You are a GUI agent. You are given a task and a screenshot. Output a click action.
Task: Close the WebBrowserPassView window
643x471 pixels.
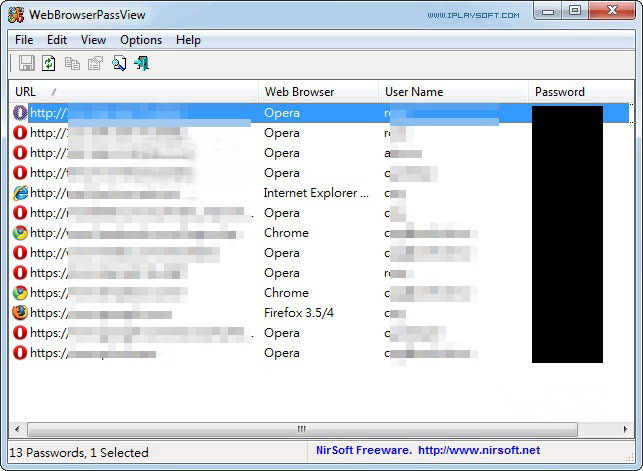coord(612,11)
